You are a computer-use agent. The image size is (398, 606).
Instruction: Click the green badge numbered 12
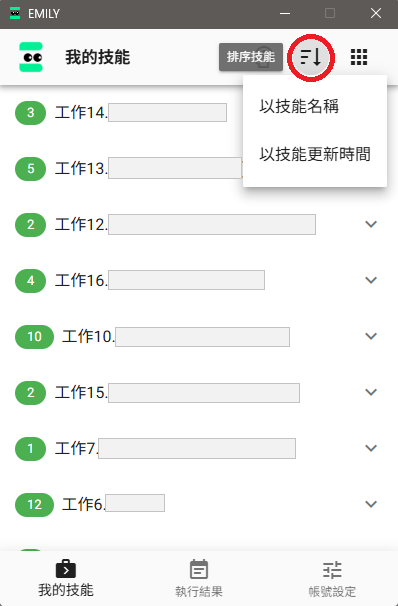click(34, 505)
